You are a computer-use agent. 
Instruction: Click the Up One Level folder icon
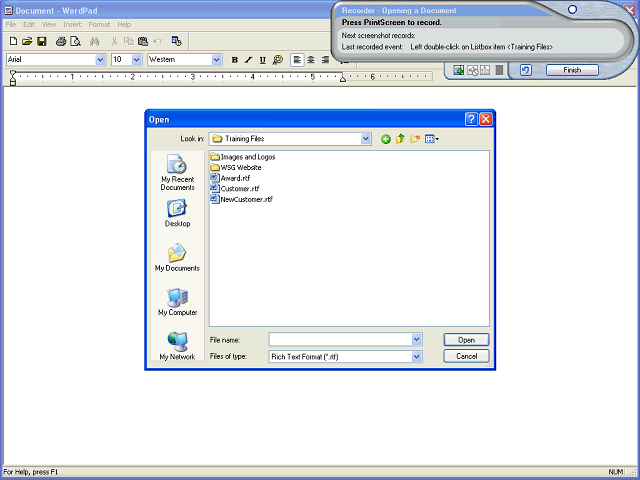click(400, 139)
